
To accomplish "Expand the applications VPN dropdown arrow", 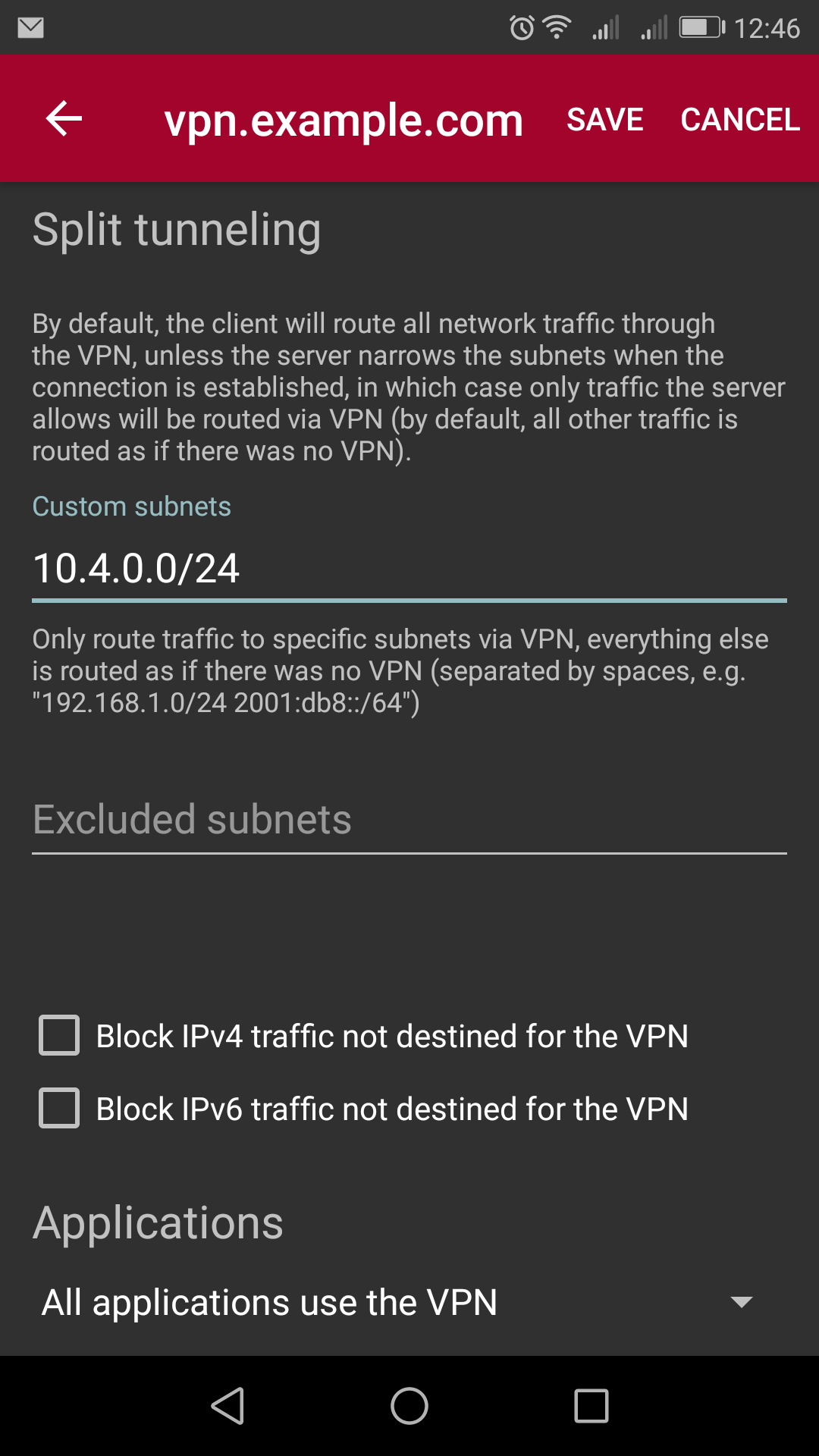I will tap(741, 1302).
